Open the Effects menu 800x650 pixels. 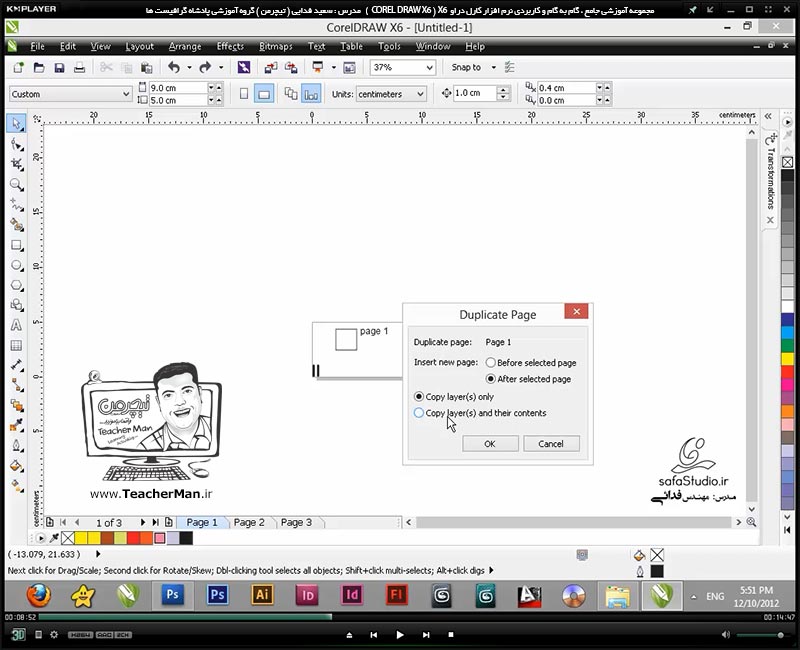[x=230, y=46]
